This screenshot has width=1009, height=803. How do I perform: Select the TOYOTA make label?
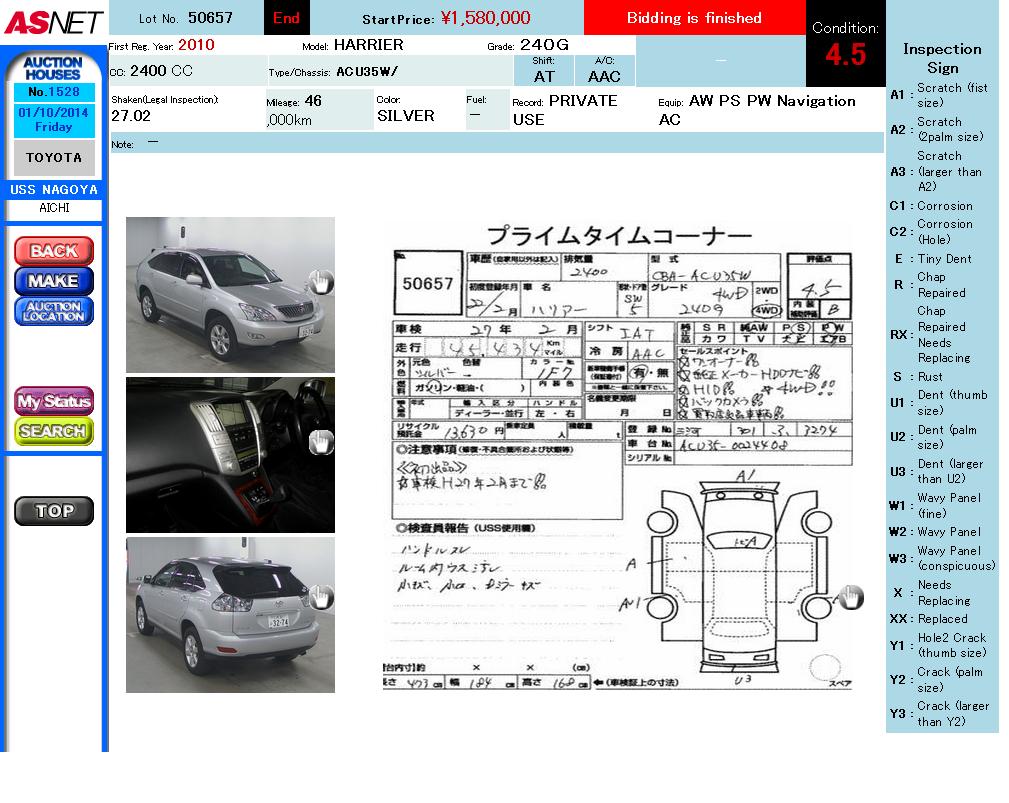pyautogui.click(x=54, y=158)
